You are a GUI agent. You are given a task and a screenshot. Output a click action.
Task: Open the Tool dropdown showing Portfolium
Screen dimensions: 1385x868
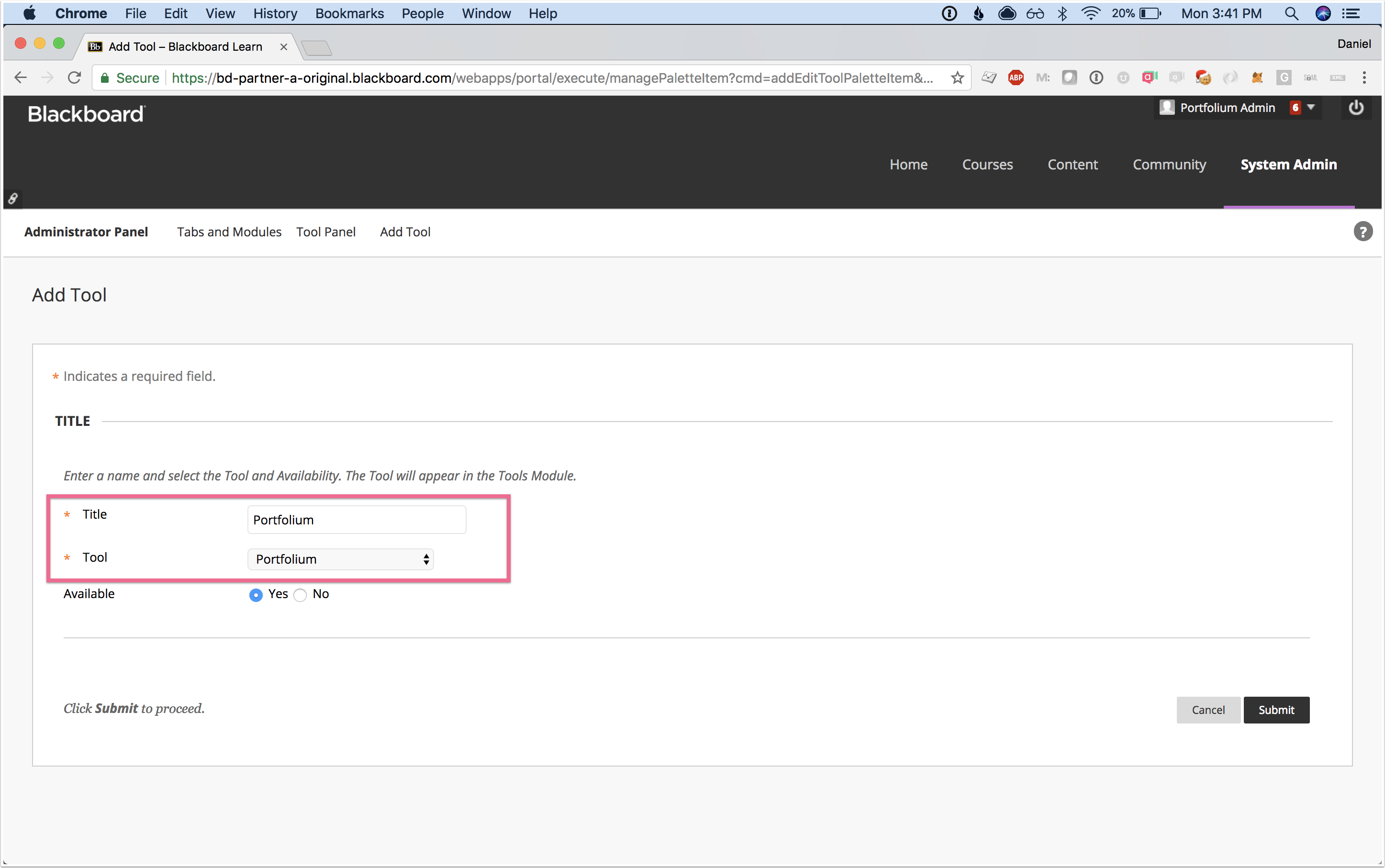click(341, 559)
